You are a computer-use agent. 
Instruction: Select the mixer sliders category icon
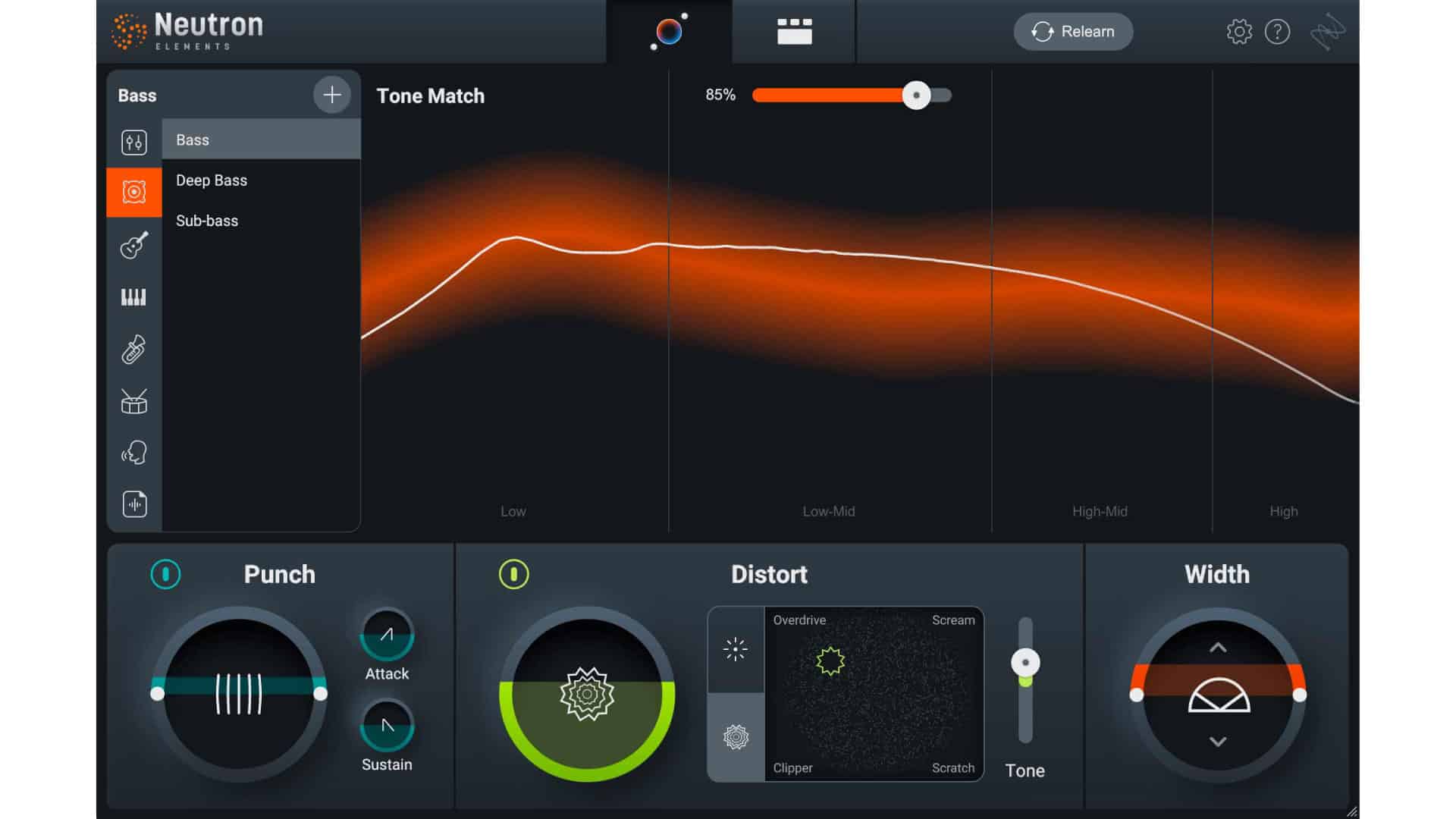pos(134,142)
